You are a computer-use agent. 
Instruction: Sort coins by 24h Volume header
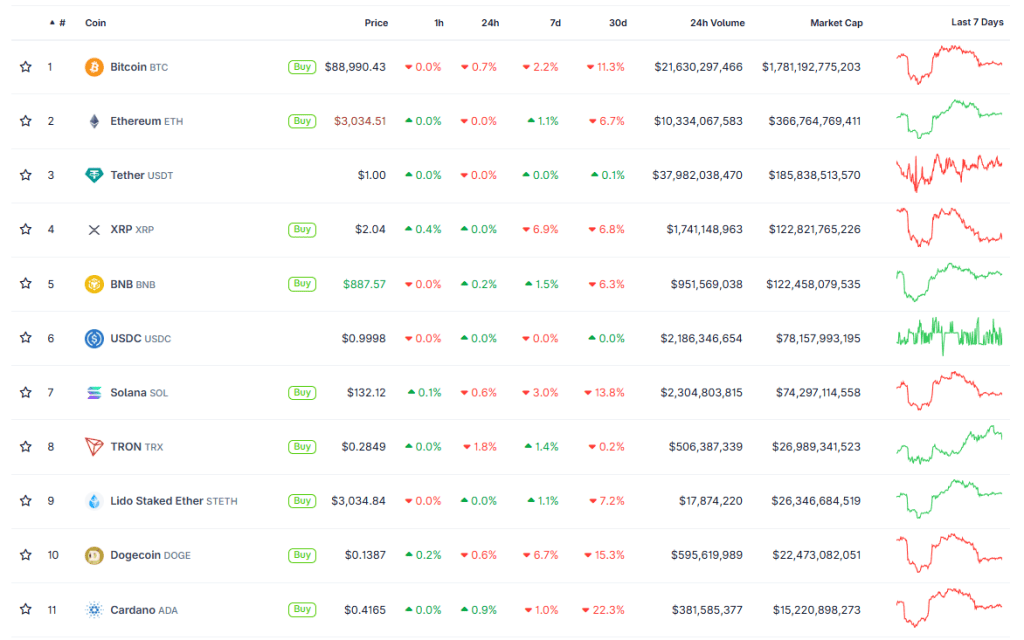tap(715, 23)
